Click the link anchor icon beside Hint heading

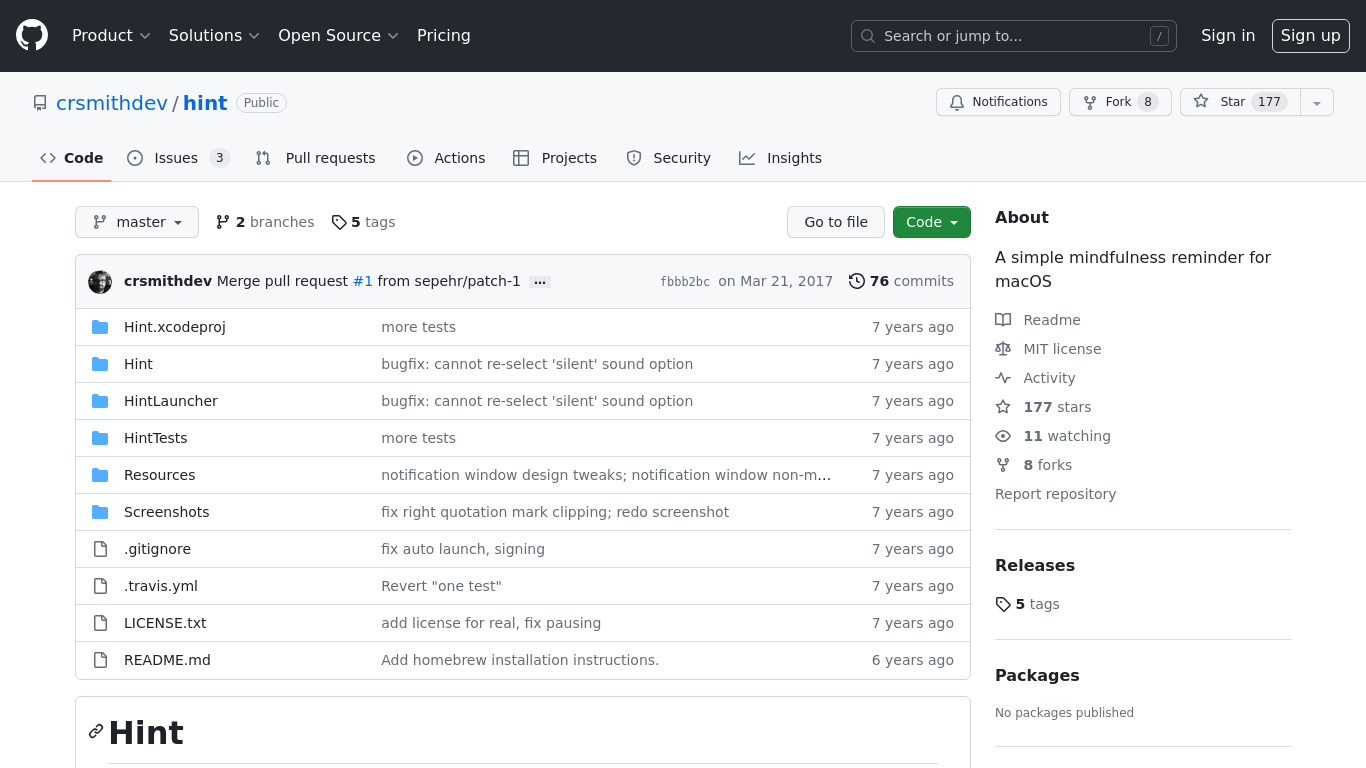96,731
